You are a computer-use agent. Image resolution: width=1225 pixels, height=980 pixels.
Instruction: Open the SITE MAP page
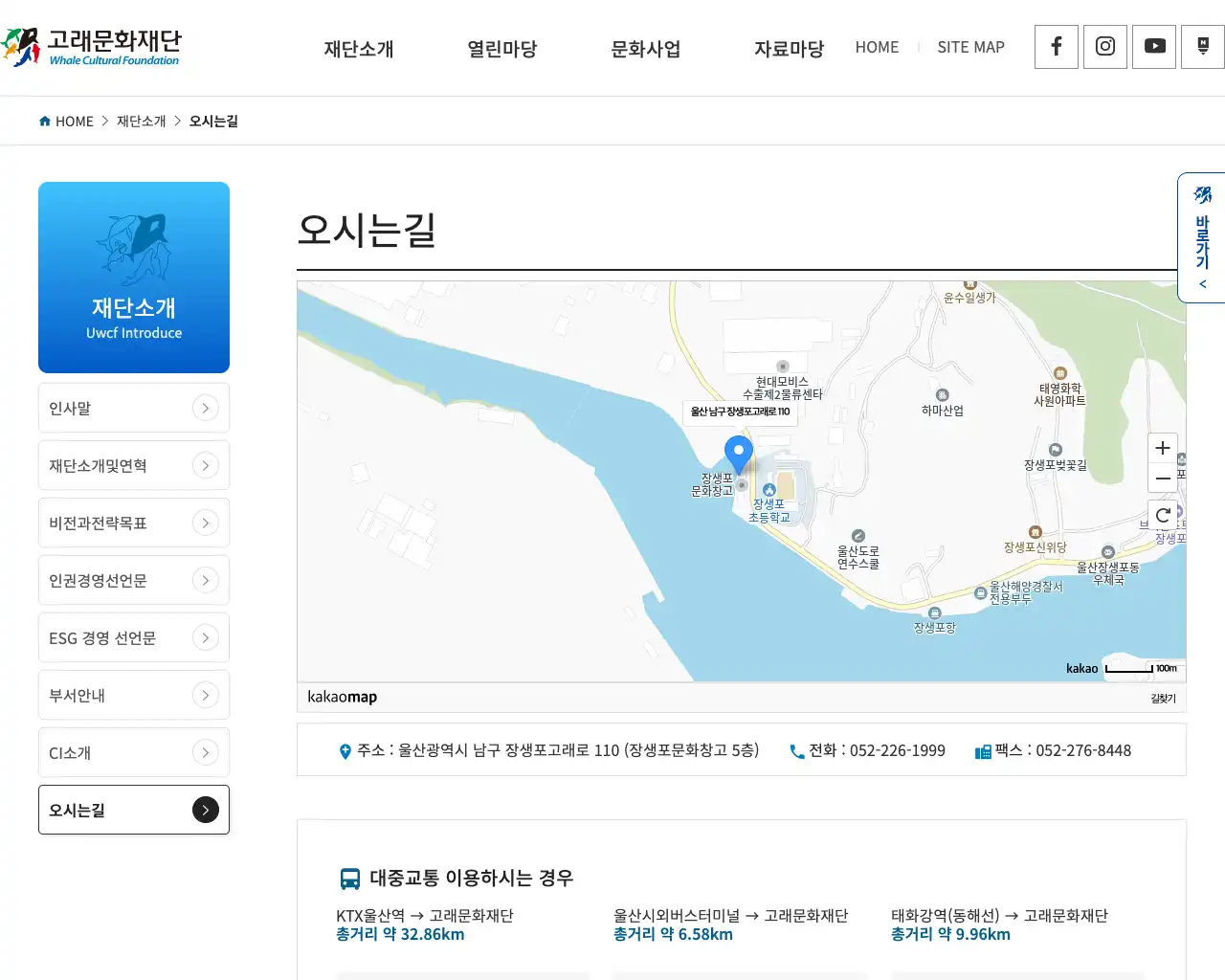click(x=970, y=47)
